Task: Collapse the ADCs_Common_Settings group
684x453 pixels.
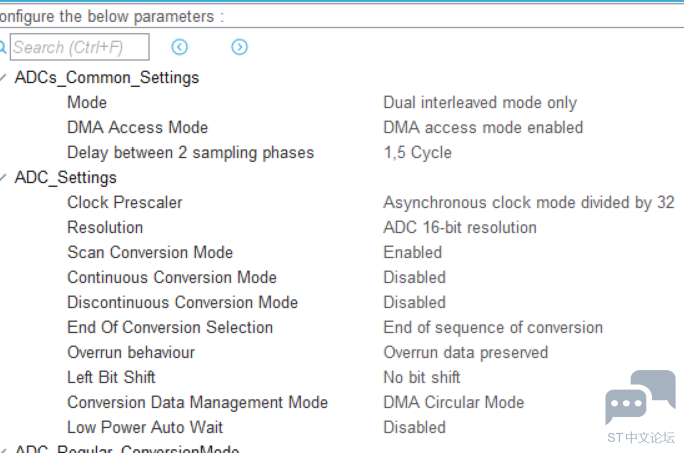Action: click(x=4, y=77)
